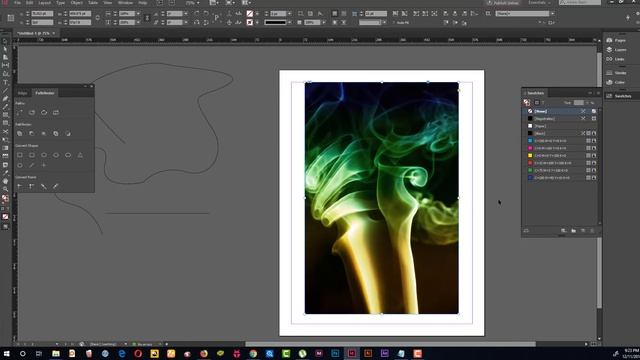Switch to the Align tab

point(23,93)
